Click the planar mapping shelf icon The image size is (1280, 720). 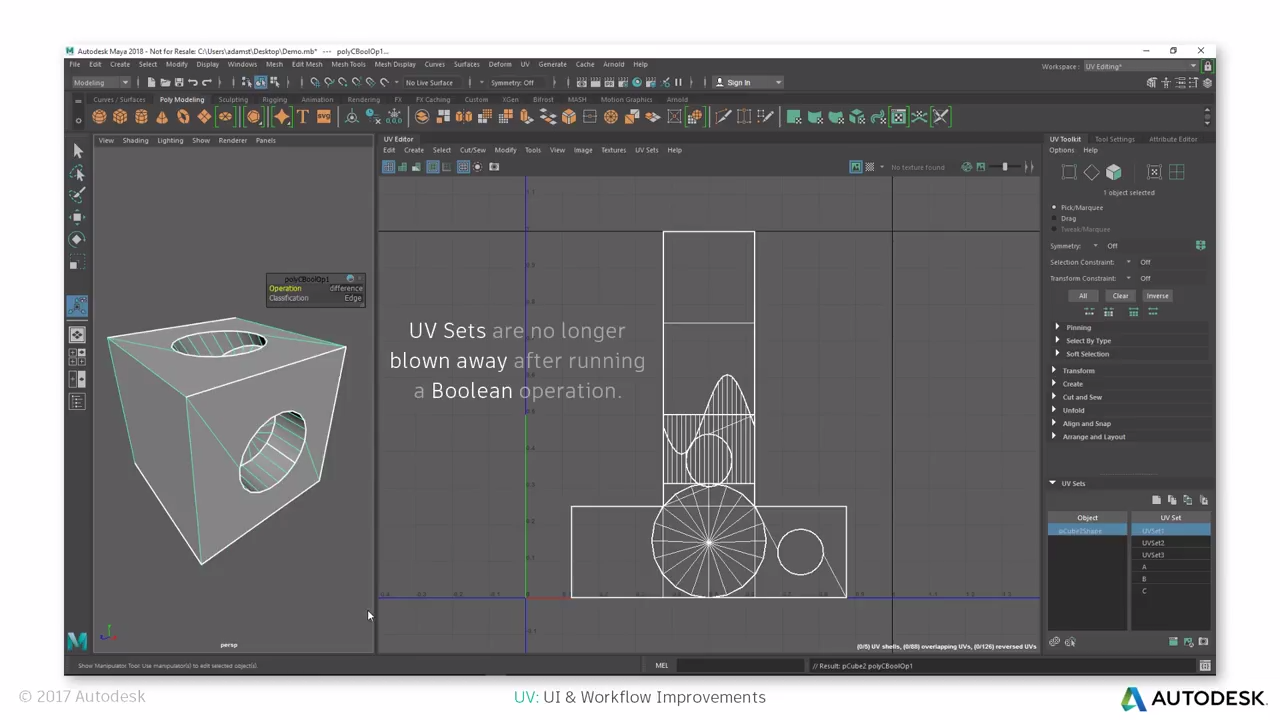point(794,117)
